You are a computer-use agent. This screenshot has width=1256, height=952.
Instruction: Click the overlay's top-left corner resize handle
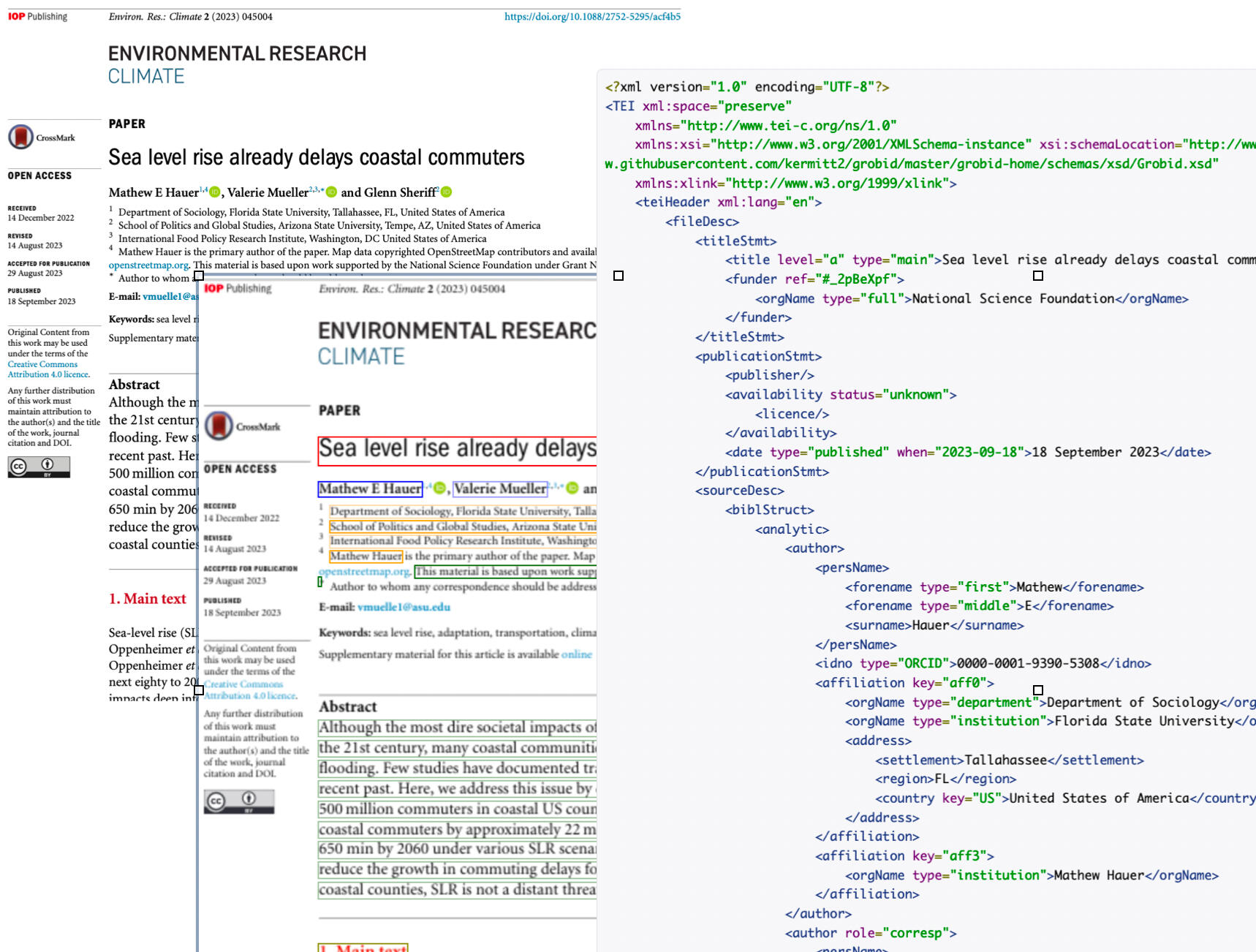pos(199,276)
